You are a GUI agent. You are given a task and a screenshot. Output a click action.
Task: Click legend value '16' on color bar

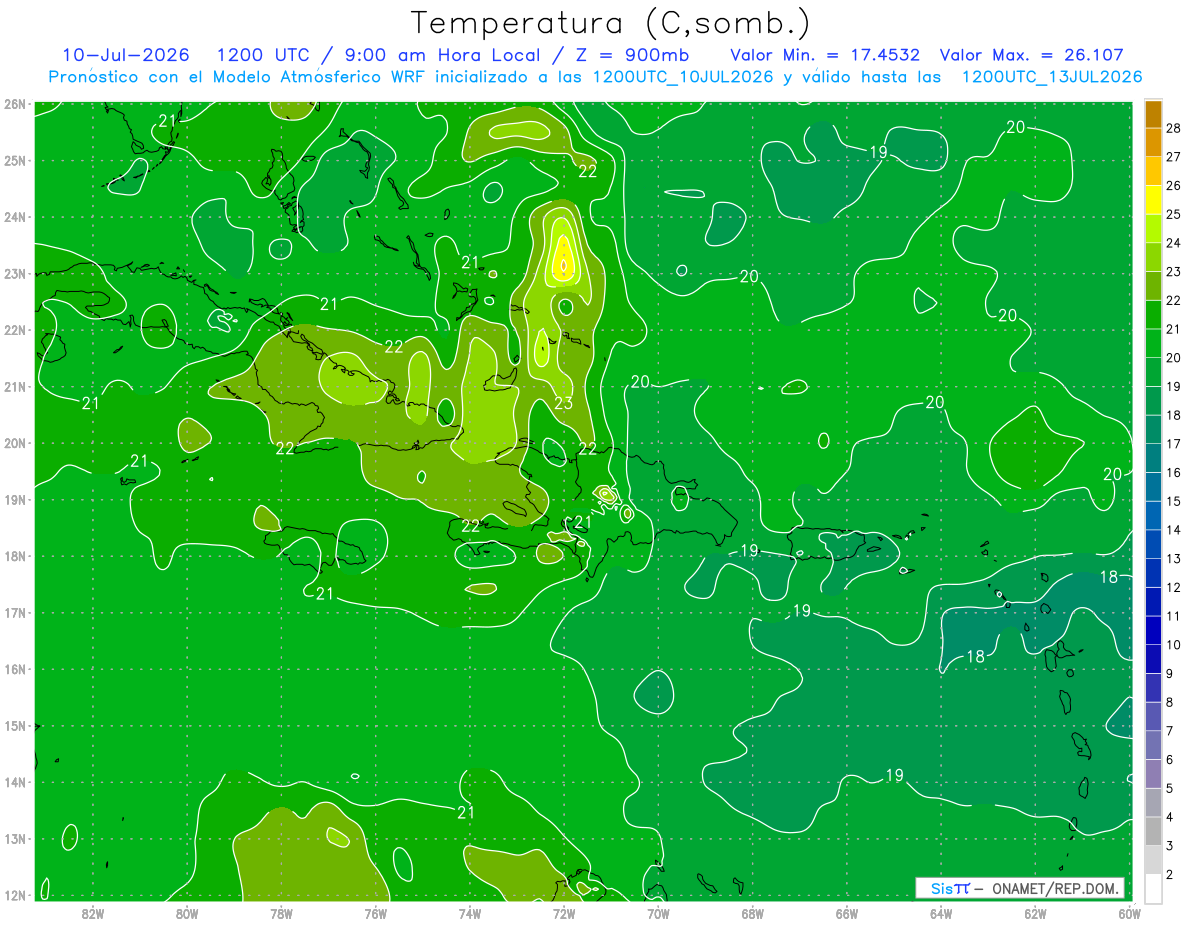coord(1173,472)
